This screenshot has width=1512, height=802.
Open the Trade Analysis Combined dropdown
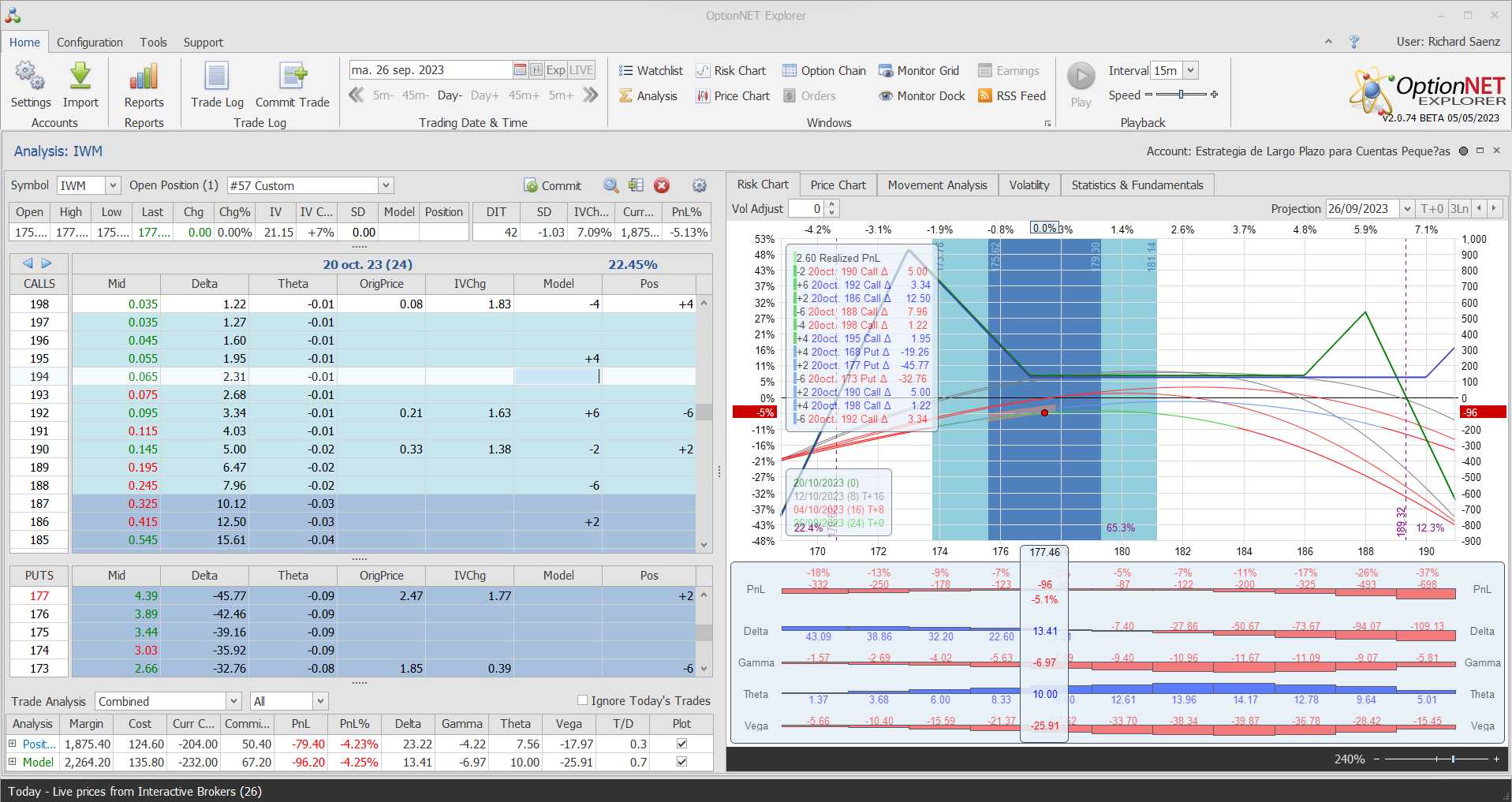[233, 701]
